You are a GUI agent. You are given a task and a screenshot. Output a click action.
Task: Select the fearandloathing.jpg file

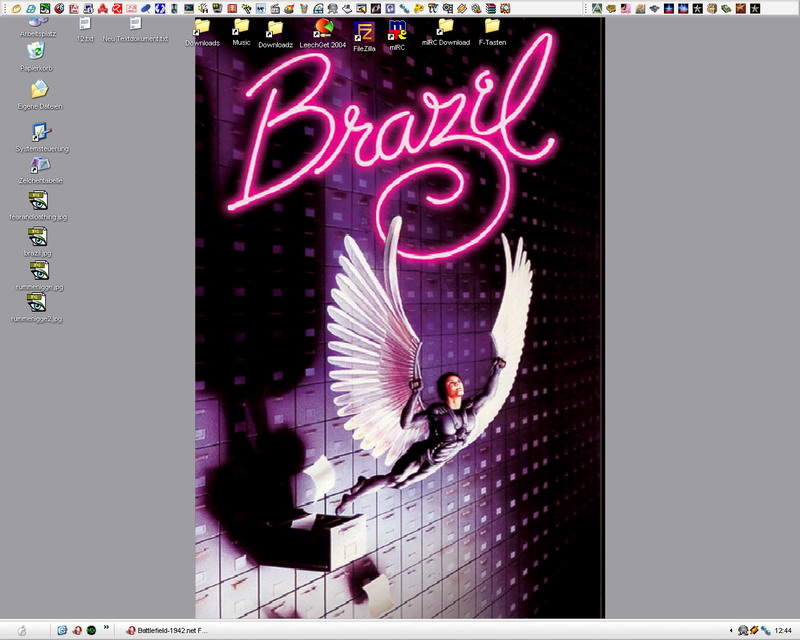[38, 206]
